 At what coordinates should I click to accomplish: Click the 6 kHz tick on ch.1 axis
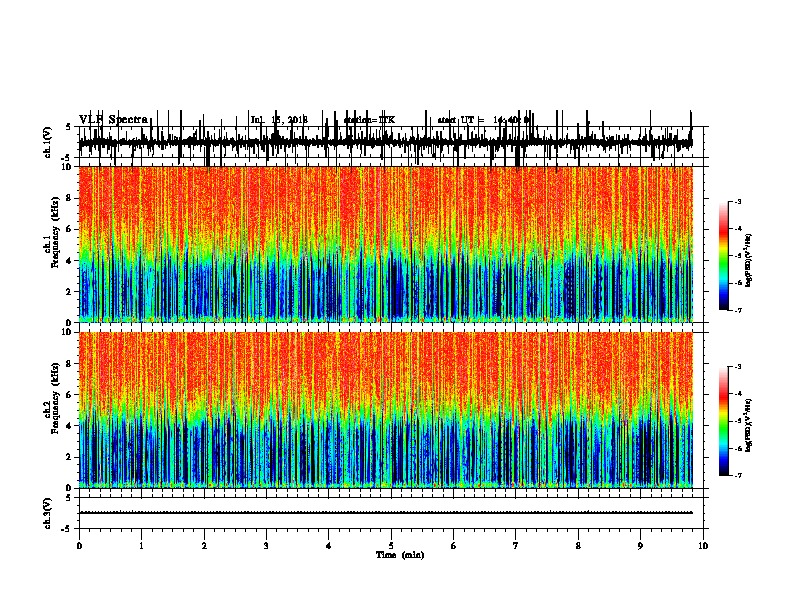coord(70,229)
